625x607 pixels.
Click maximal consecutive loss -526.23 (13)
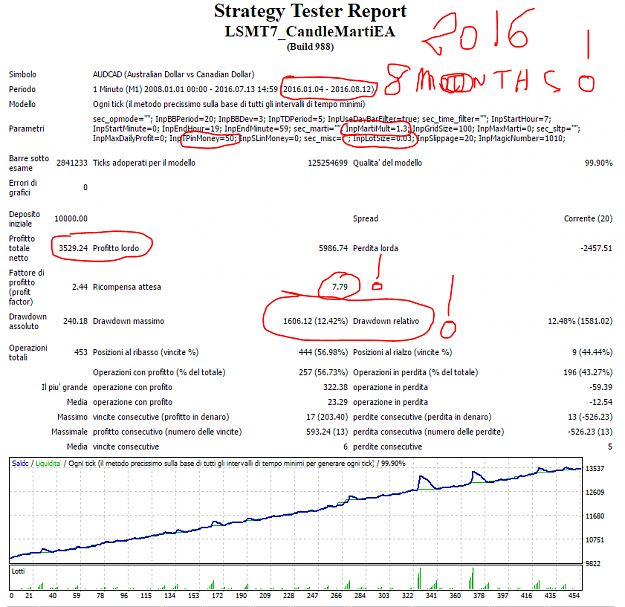pyautogui.click(x=590, y=432)
